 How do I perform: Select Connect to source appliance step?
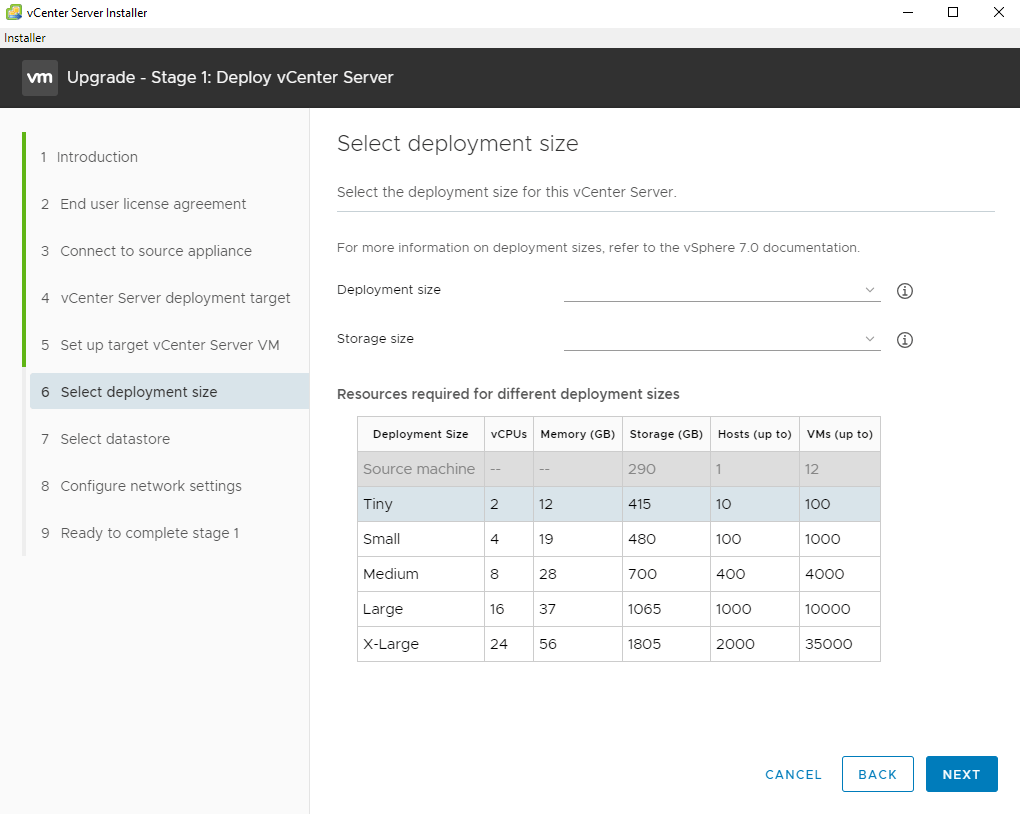pos(156,251)
